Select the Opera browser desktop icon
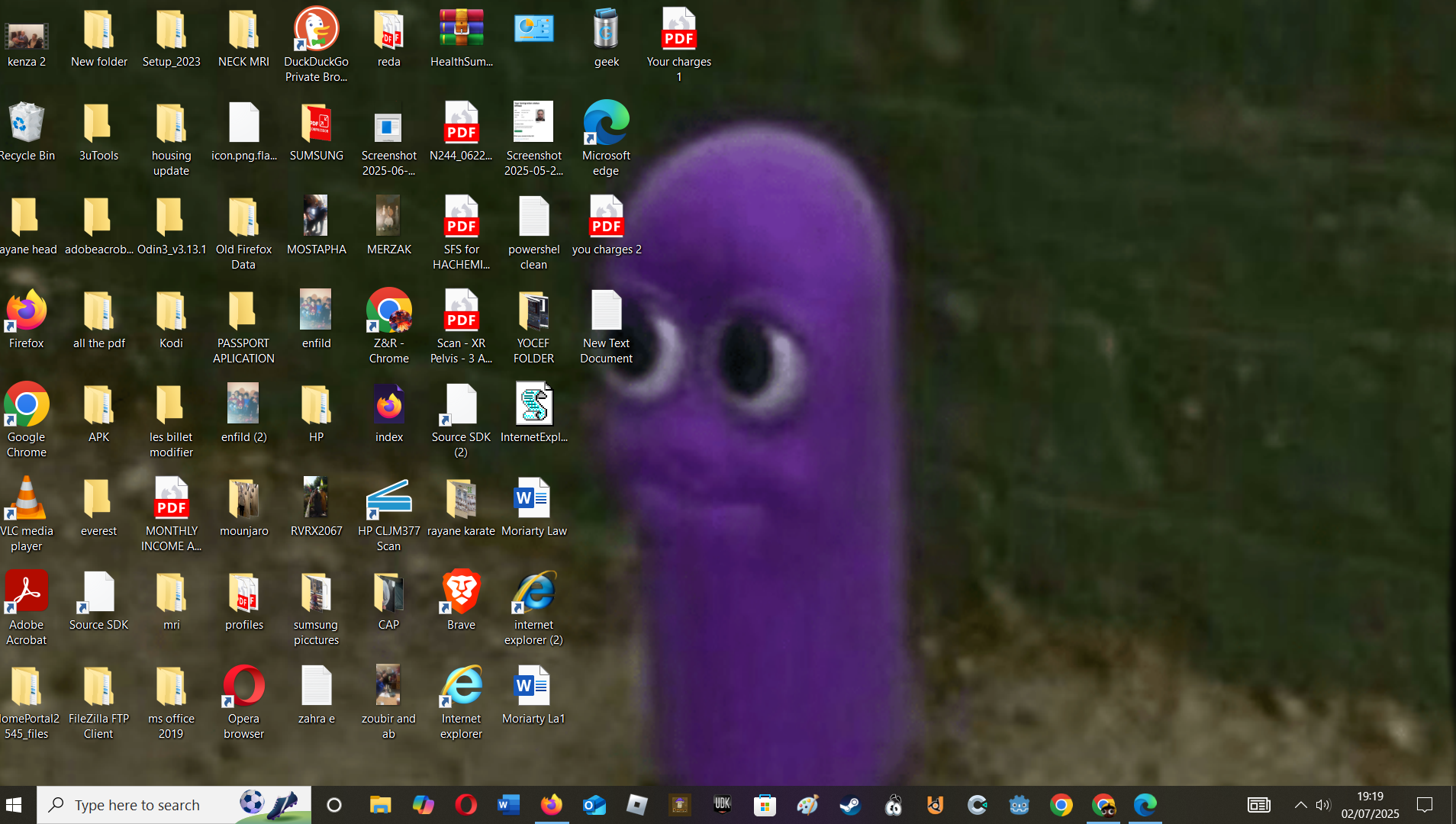This screenshot has height=824, width=1456. point(243,702)
